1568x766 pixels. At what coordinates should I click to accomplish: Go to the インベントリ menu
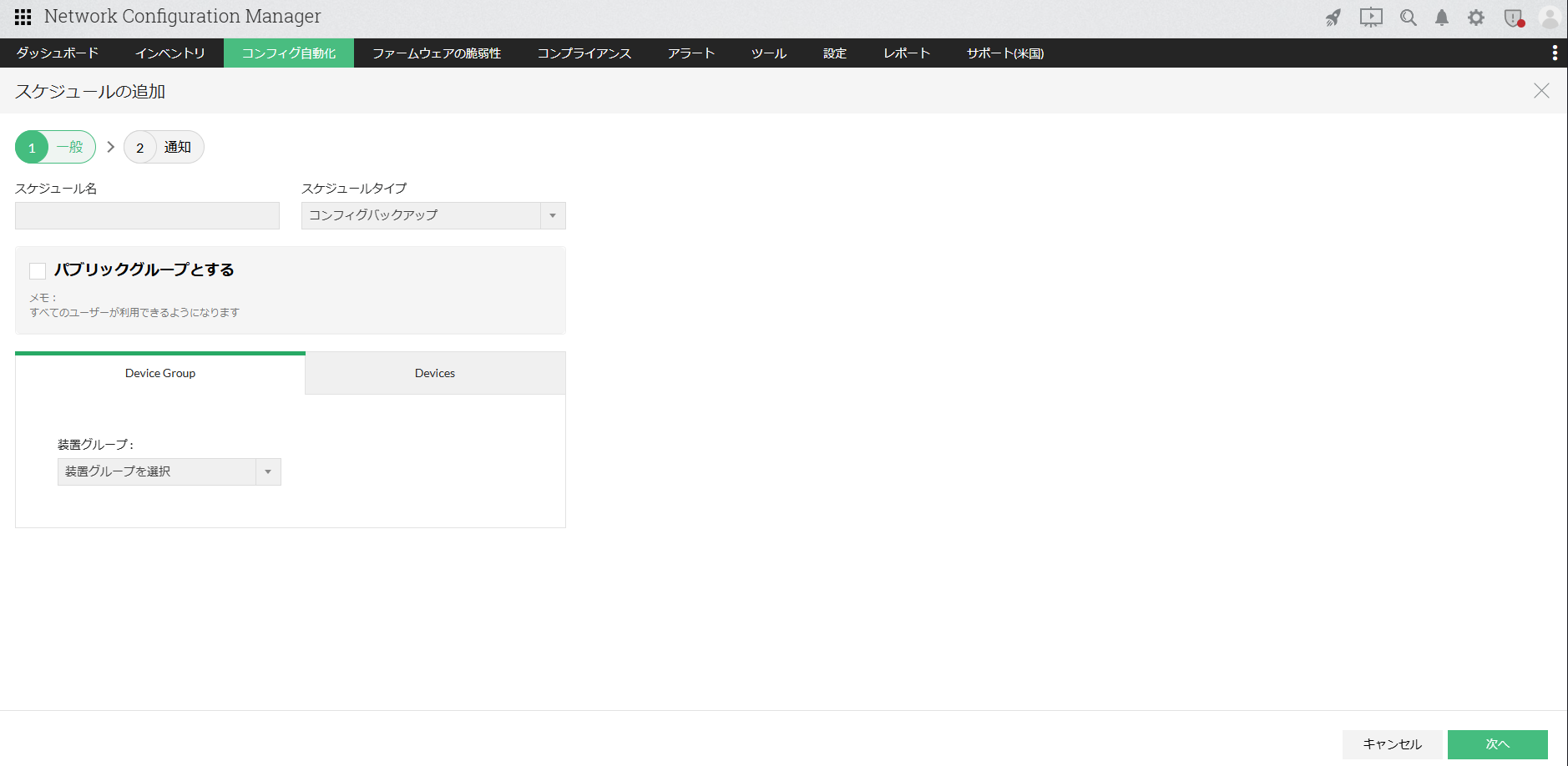[x=170, y=53]
